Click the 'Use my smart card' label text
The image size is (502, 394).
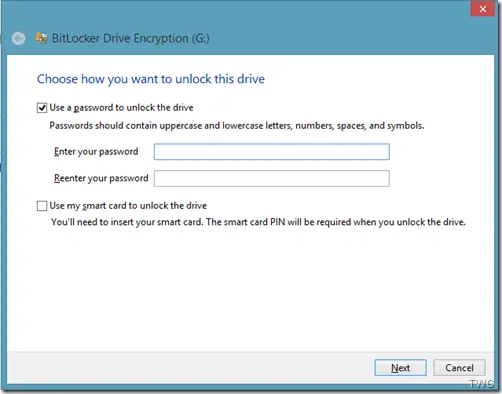128,206
